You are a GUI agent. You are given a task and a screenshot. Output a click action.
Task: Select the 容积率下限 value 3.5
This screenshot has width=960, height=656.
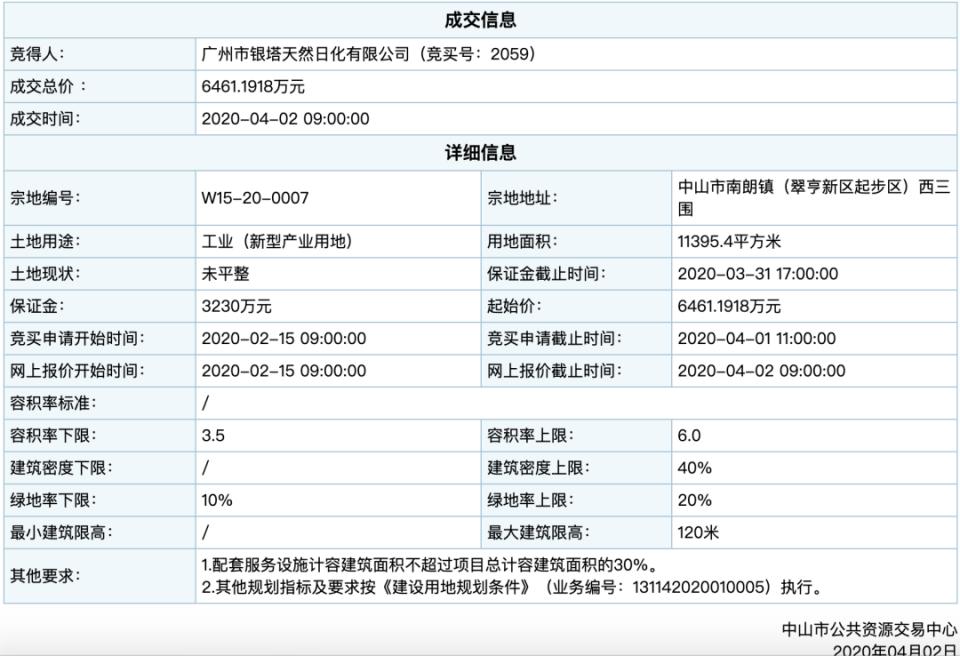point(210,436)
